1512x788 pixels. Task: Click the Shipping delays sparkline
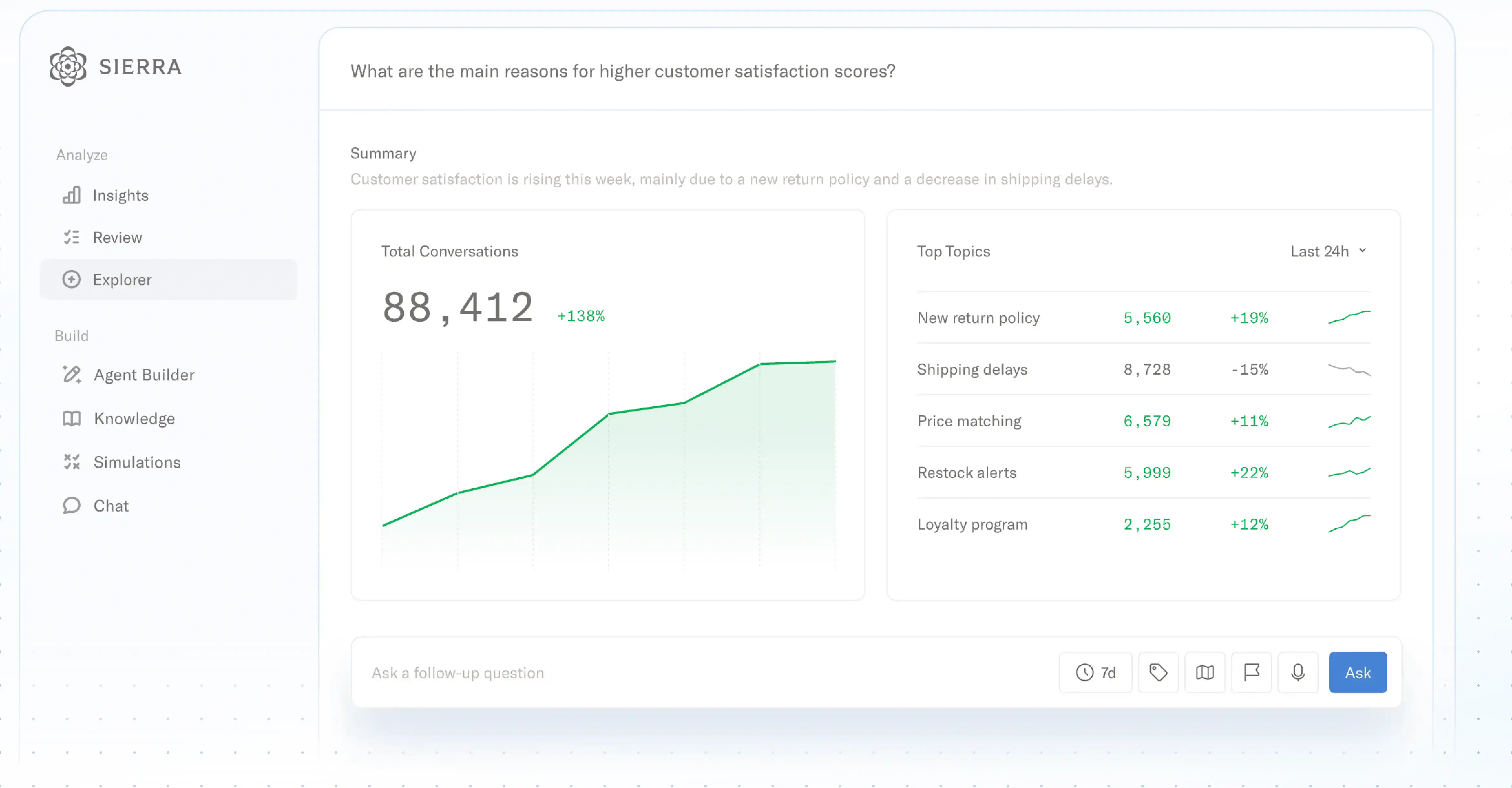pos(1349,369)
